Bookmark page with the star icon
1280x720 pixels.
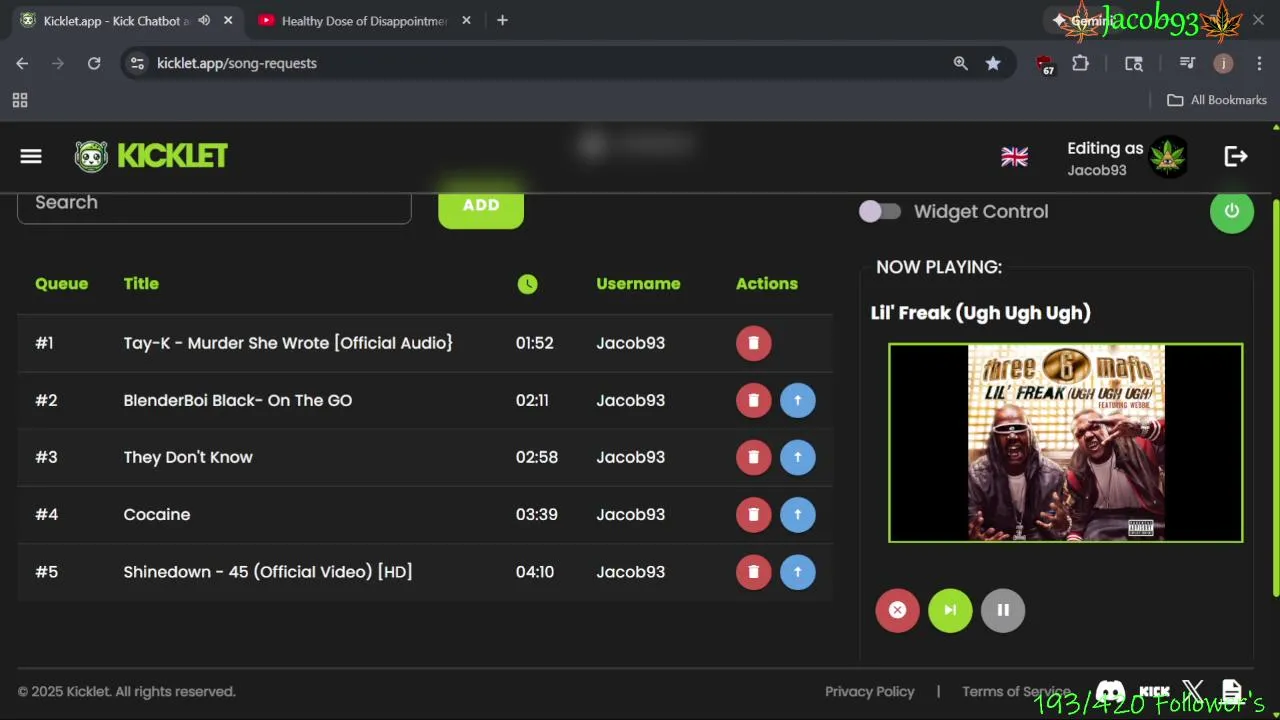993,63
